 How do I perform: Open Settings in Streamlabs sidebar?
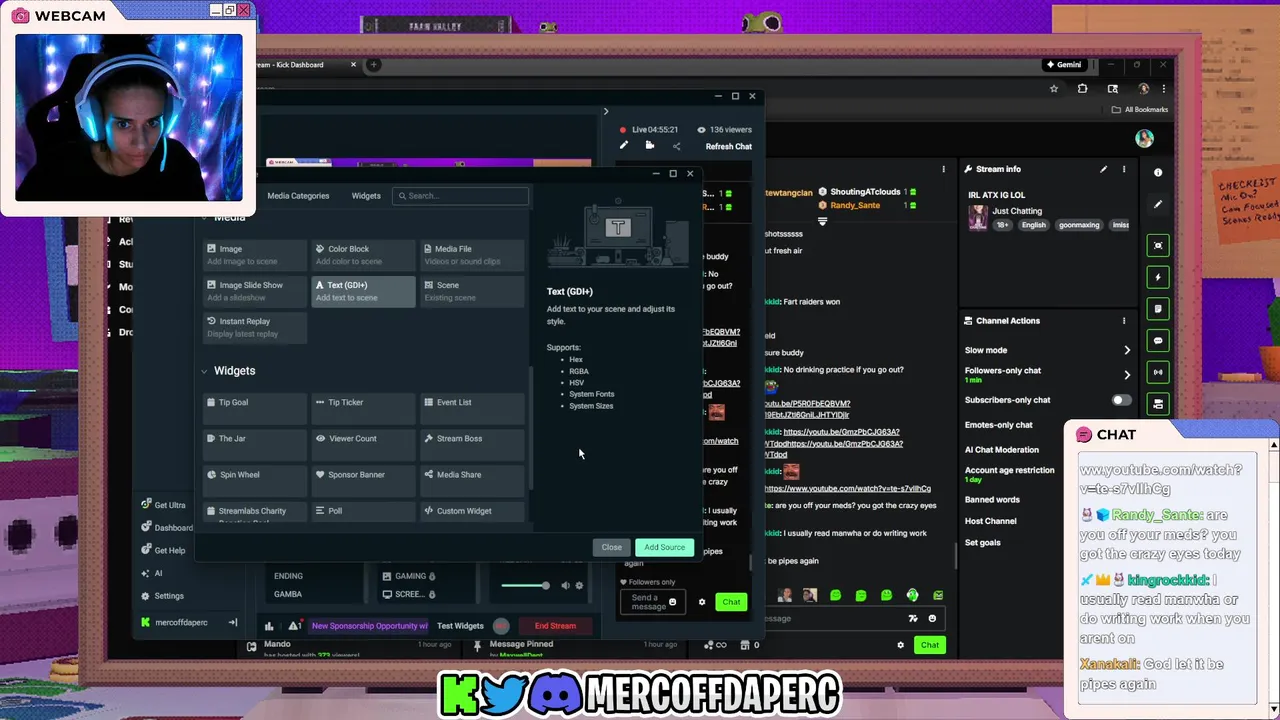(163, 596)
